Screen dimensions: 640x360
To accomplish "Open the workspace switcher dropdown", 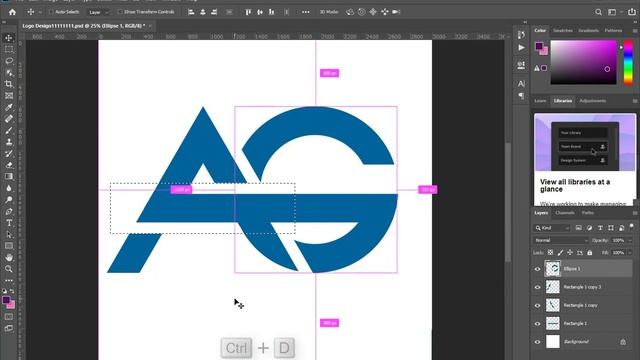I will [x=614, y=12].
